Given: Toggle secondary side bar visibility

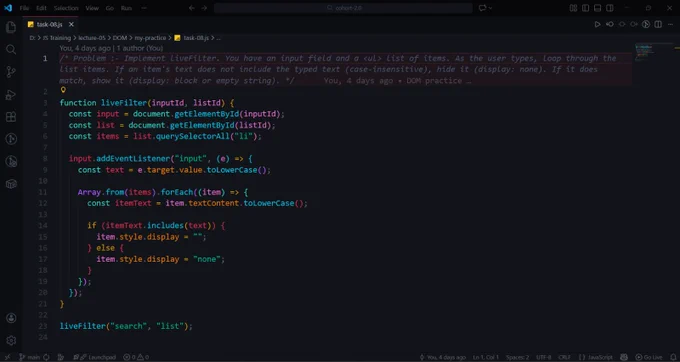Looking at the screenshot, I should pos(609,8).
